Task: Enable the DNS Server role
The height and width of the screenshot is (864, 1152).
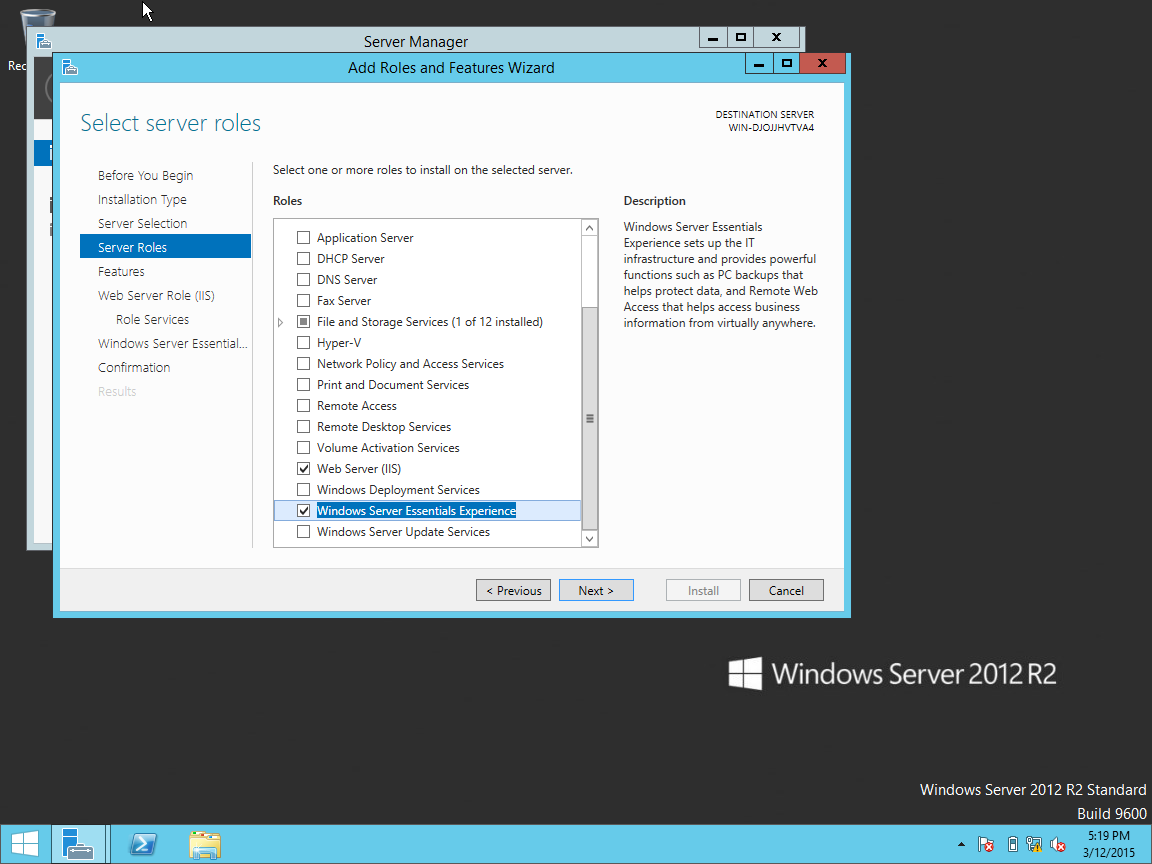Action: click(303, 279)
